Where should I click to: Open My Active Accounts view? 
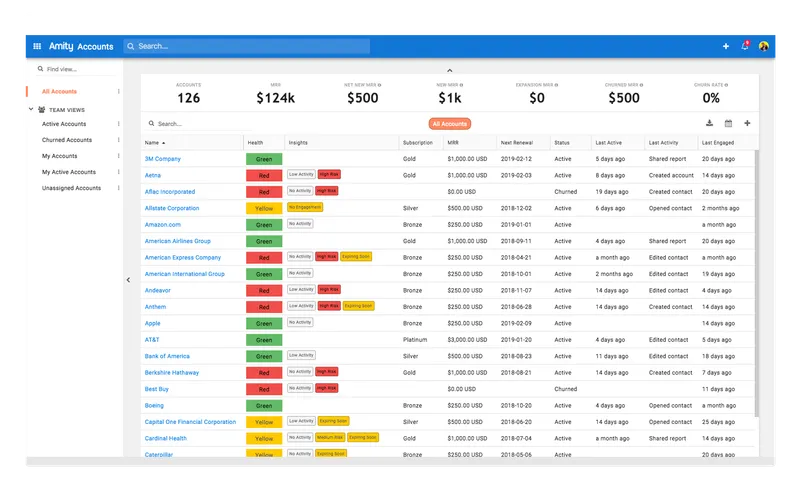tap(69, 172)
